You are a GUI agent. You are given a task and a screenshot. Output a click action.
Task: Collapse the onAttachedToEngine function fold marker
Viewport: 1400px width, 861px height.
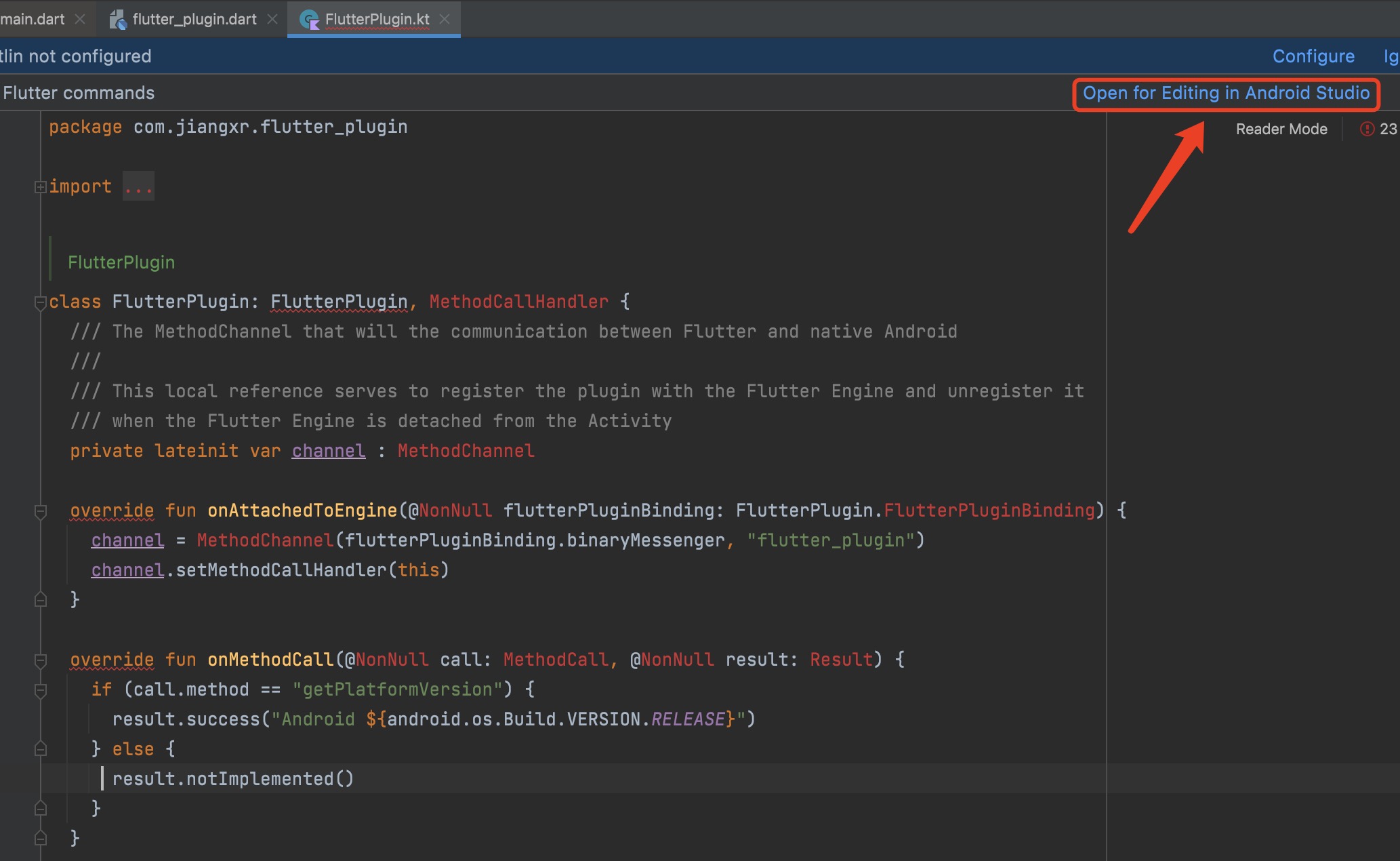click(41, 511)
